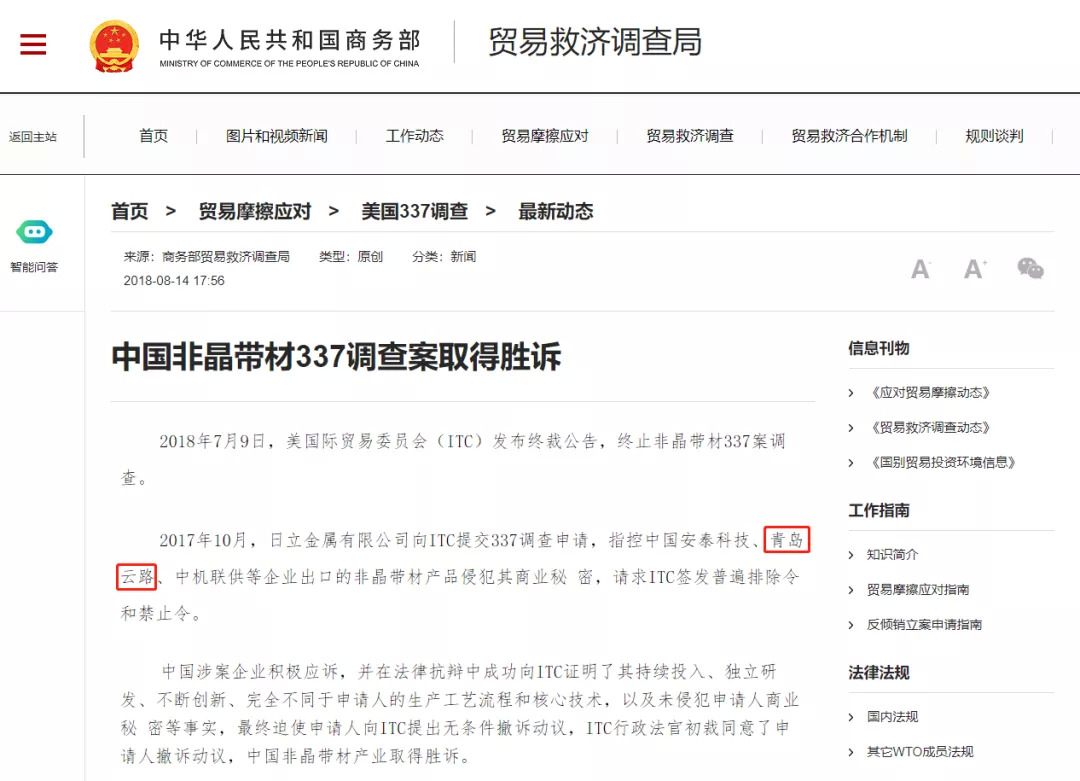The width and height of the screenshot is (1080, 781).
Task: Click chevron beside 贸易摩擦应对指南
Action: 851,590
